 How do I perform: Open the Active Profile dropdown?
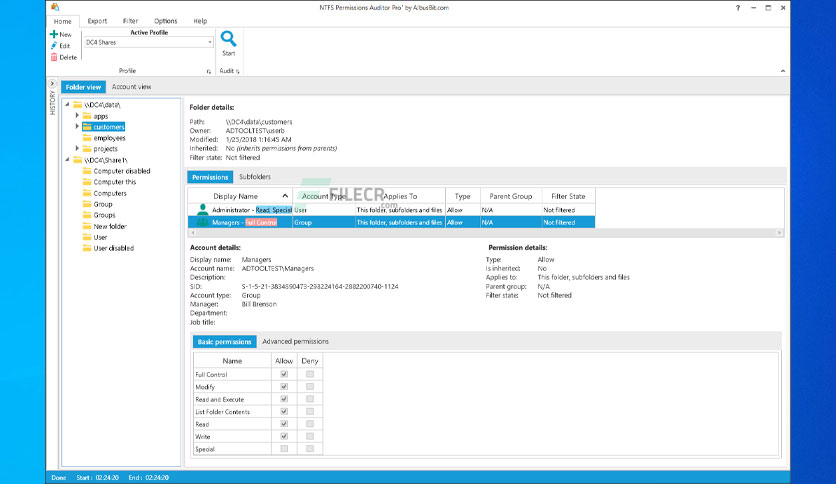tap(210, 43)
